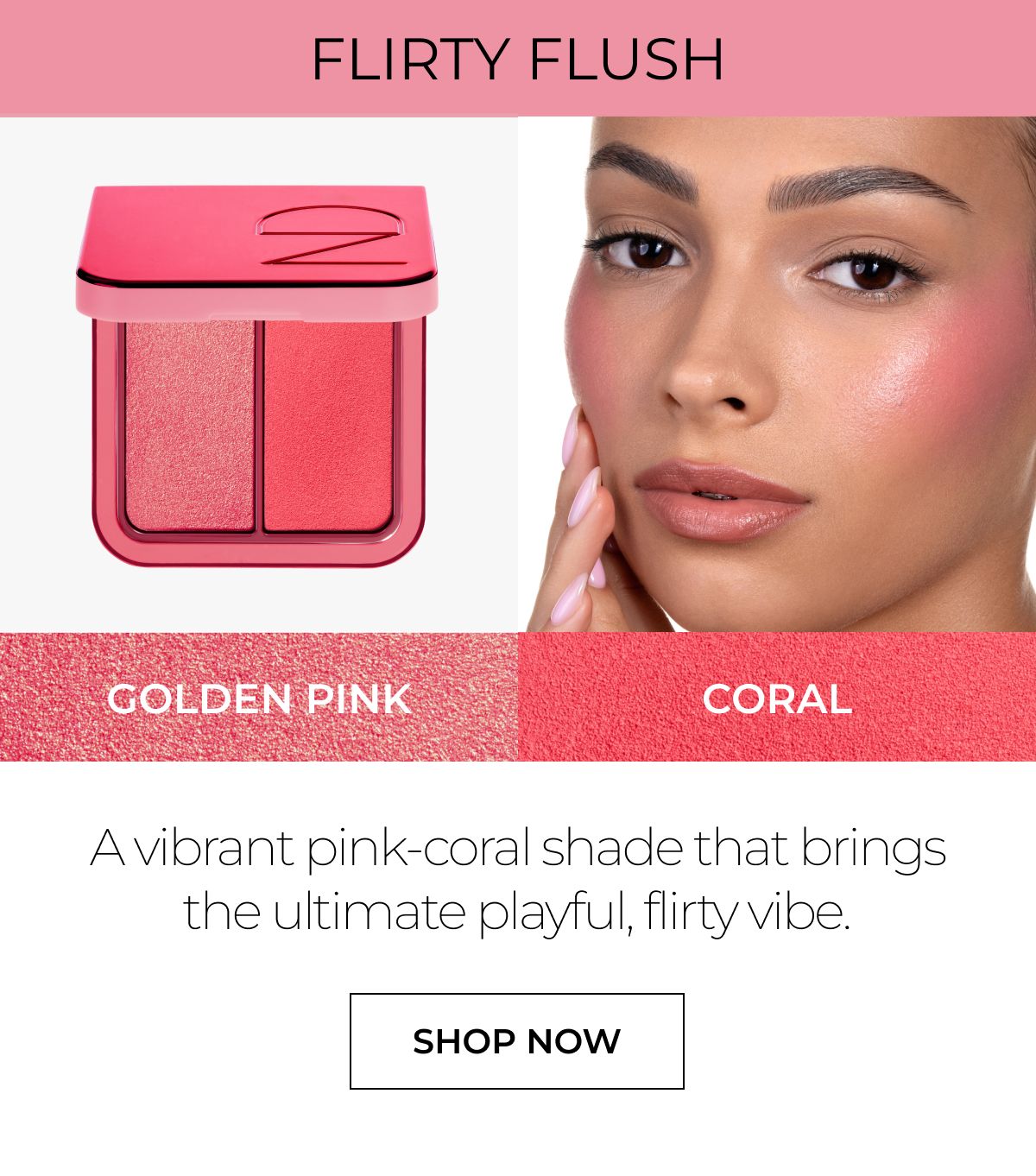This screenshot has width=1036, height=1176.
Task: Click the model's left eye
Action: click(x=870, y=273)
